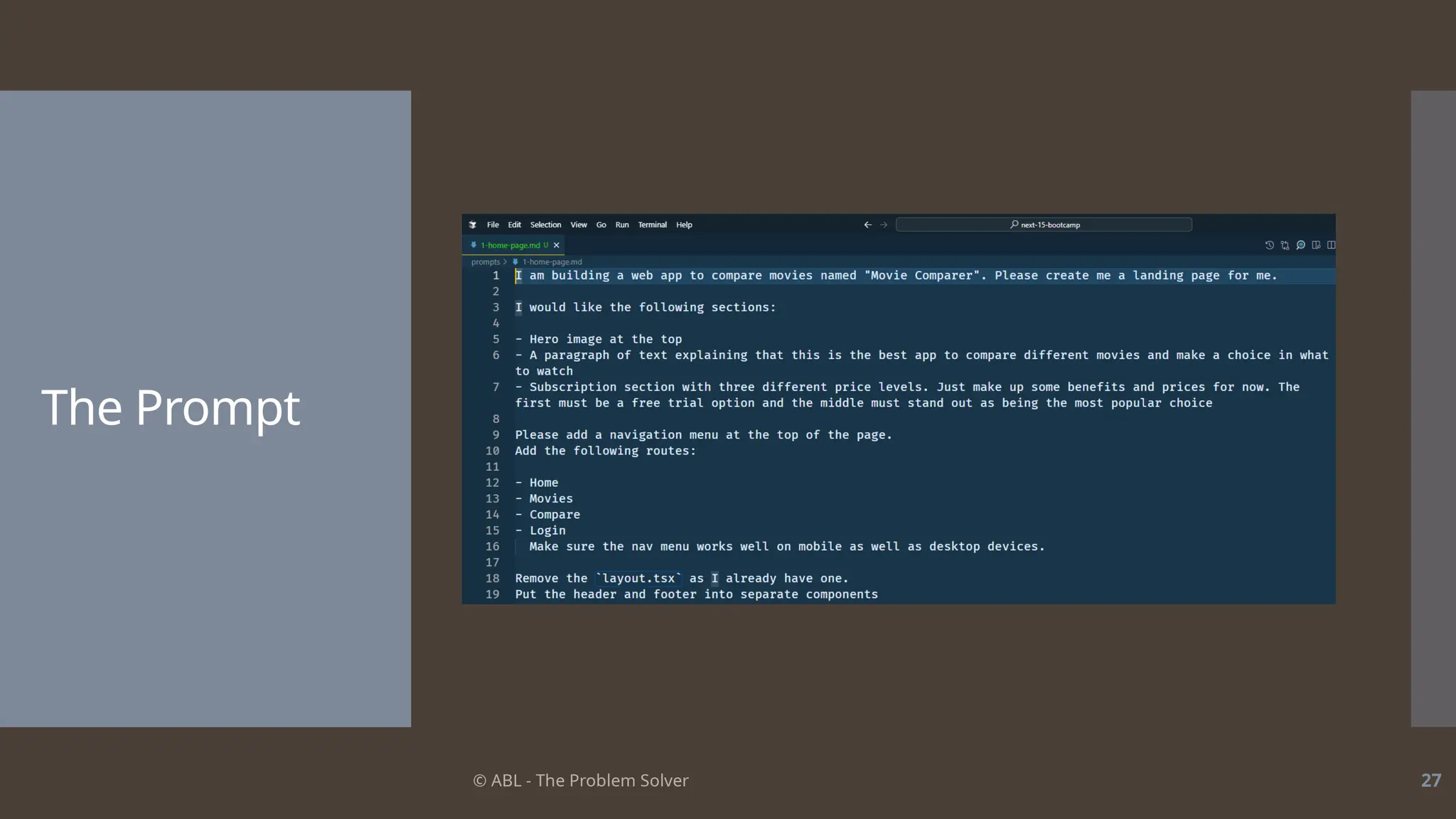Split the editor to the right
The width and height of the screenshot is (1456, 819).
[x=1331, y=245]
